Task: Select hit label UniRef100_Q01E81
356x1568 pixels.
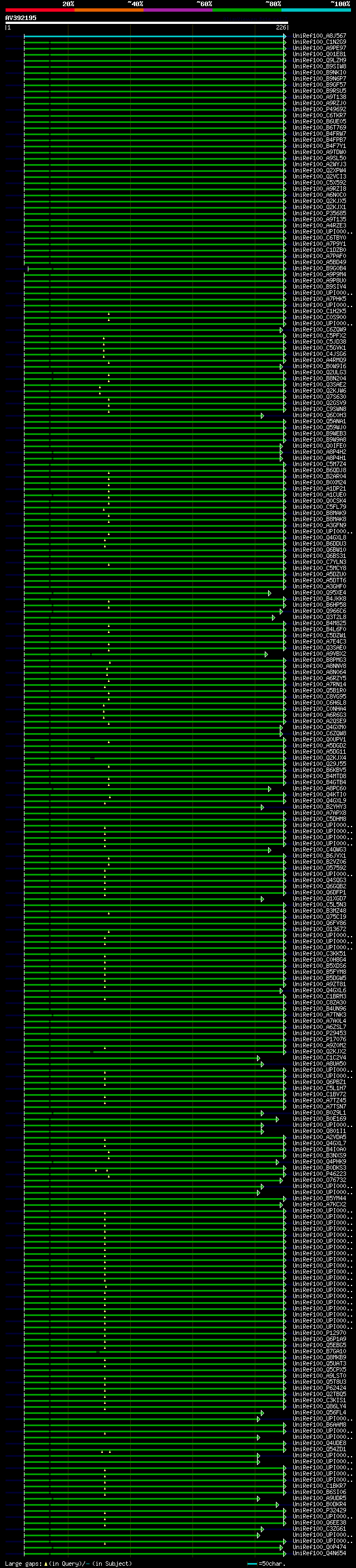Action: click(x=319, y=54)
